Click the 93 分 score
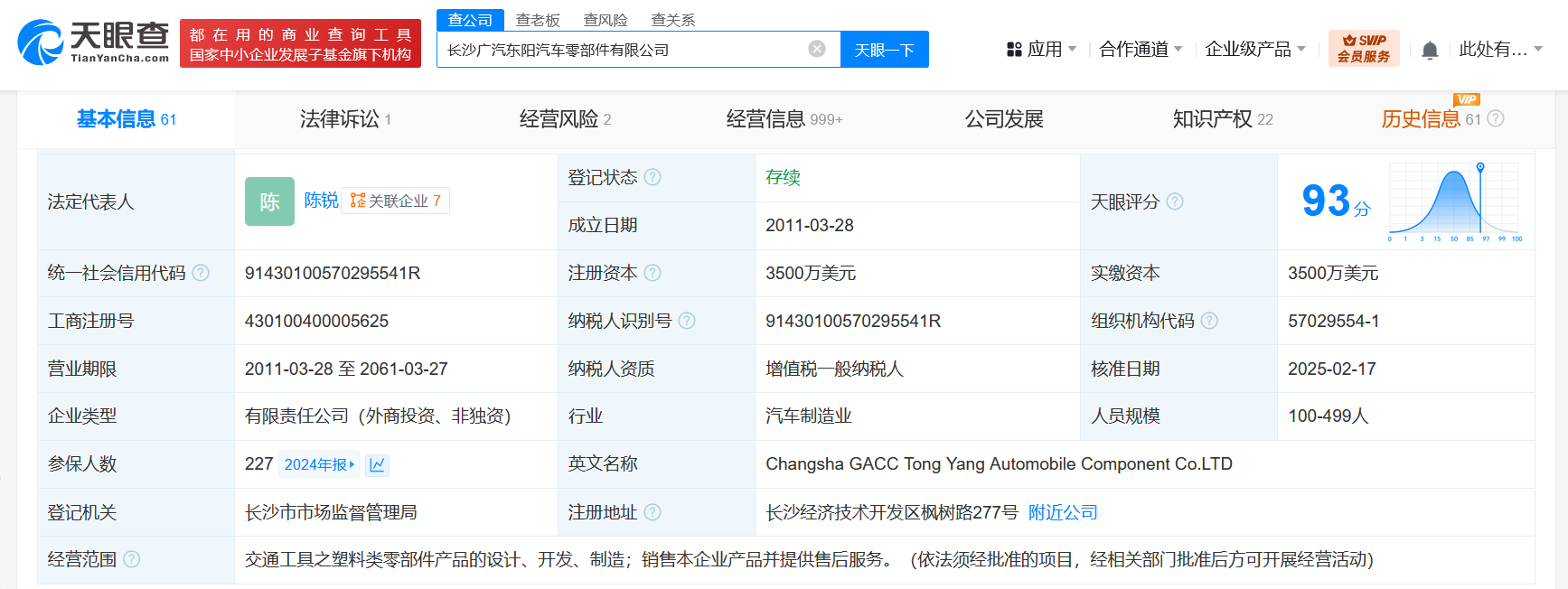The image size is (1568, 589). coord(1336,201)
